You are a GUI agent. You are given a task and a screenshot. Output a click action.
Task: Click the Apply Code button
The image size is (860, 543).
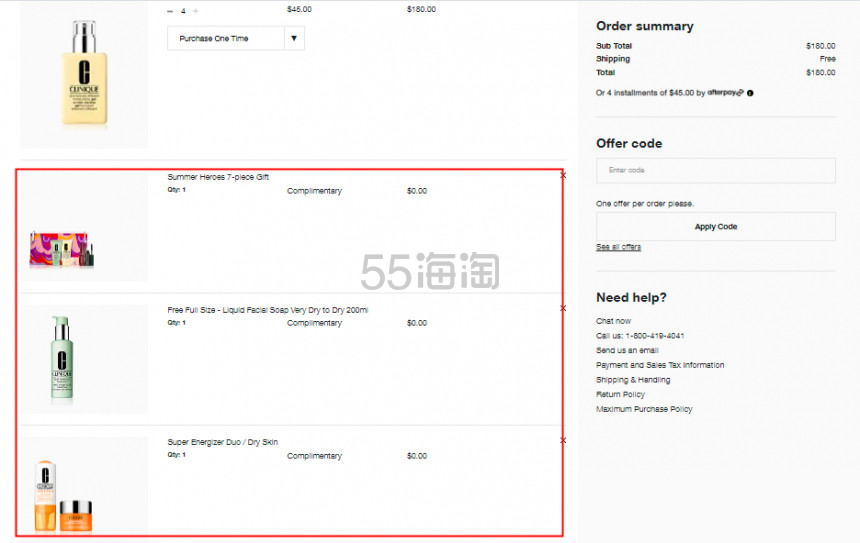[x=716, y=227]
